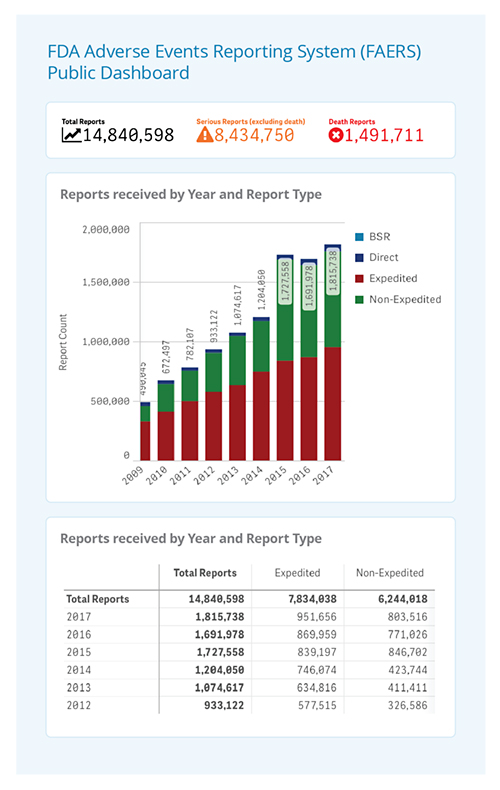Click the 2017 x-axis year label
The width and height of the screenshot is (500, 790).
(323, 475)
